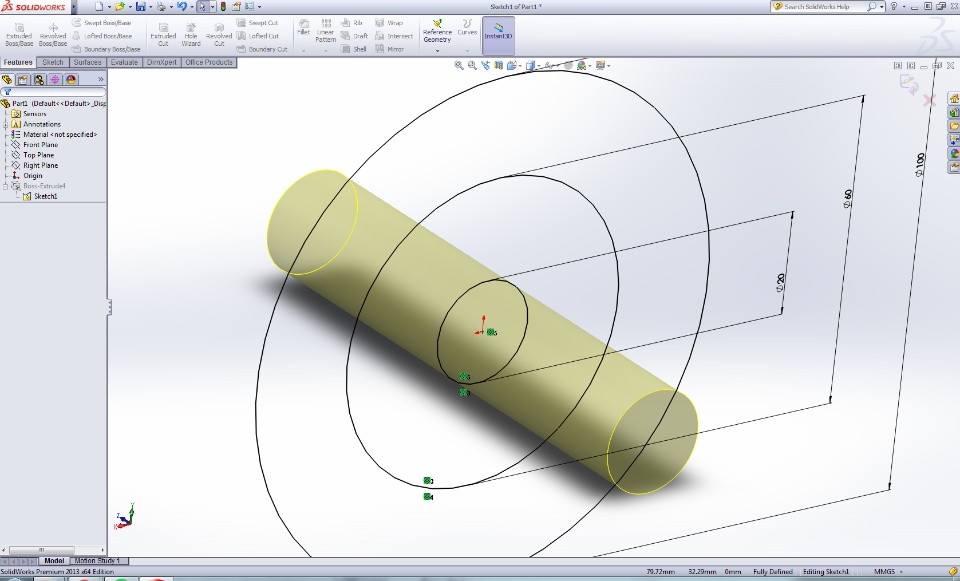The width and height of the screenshot is (960, 581).
Task: Expand the Annotations folder
Action: [6, 124]
